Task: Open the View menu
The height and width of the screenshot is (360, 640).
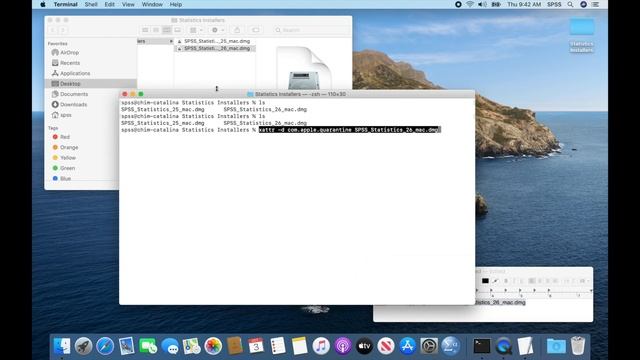Action: (128, 4)
